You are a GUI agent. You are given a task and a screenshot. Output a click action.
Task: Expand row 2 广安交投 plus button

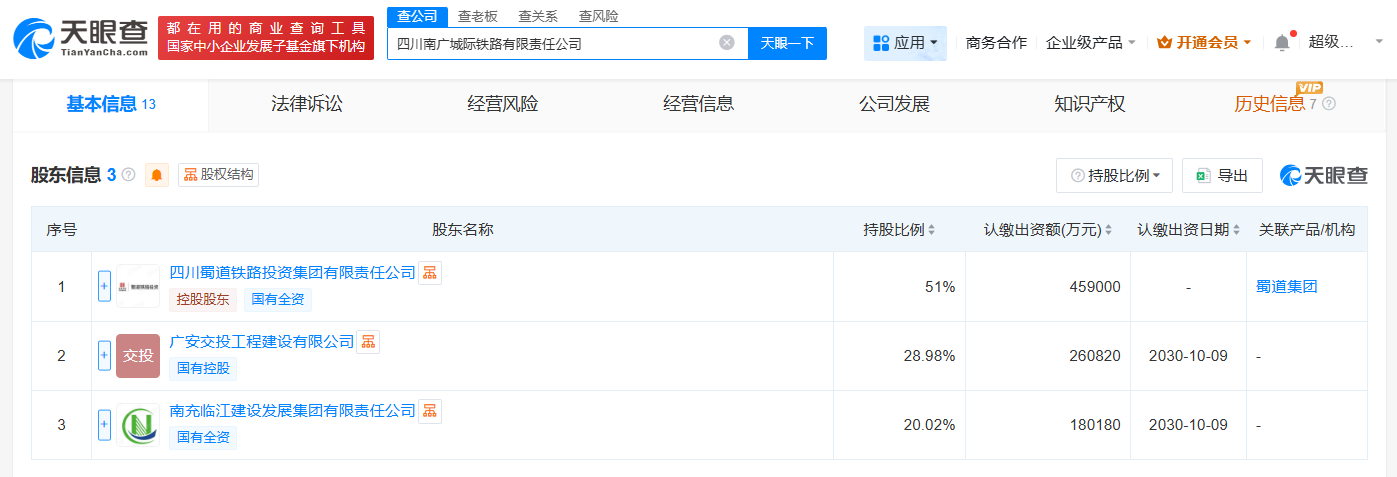(104, 355)
